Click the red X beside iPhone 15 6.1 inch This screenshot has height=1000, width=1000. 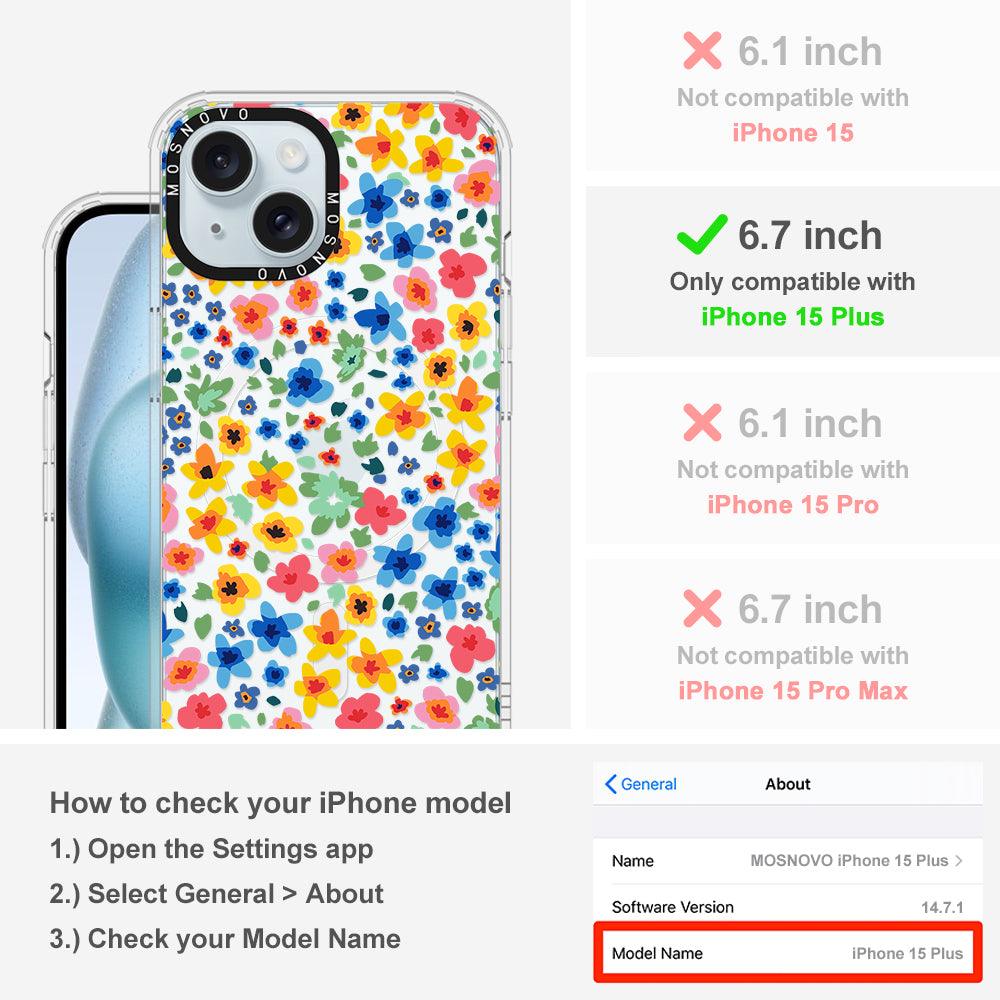pos(702,50)
